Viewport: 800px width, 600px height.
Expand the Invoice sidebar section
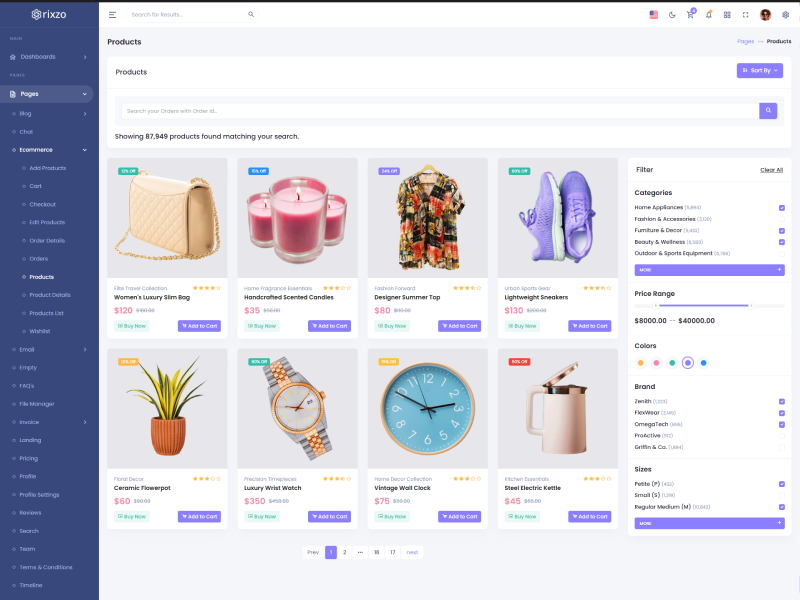49,422
